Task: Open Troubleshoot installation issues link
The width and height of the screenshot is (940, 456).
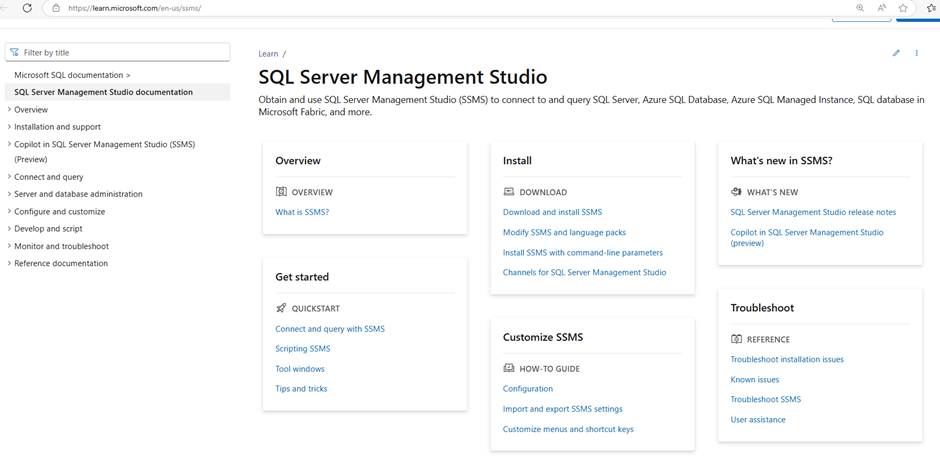Action: (787, 359)
